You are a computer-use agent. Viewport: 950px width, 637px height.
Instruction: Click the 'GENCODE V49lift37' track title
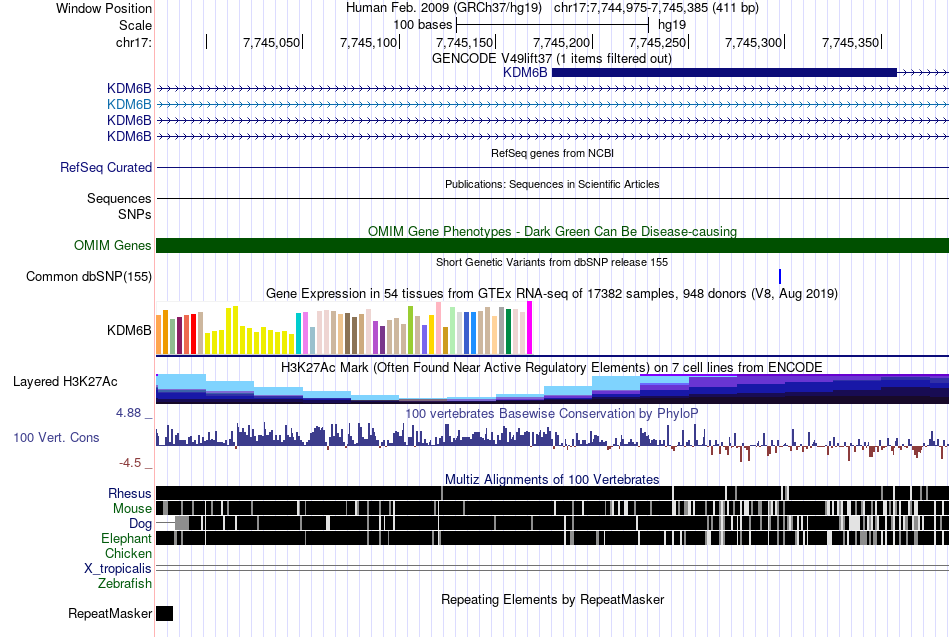click(552, 59)
